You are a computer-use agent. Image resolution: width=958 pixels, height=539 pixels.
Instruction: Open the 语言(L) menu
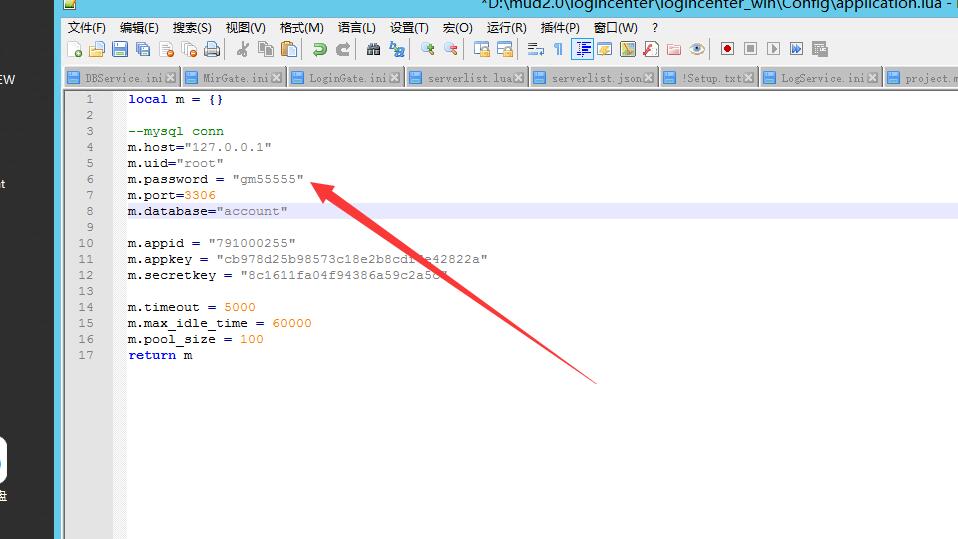(x=357, y=28)
